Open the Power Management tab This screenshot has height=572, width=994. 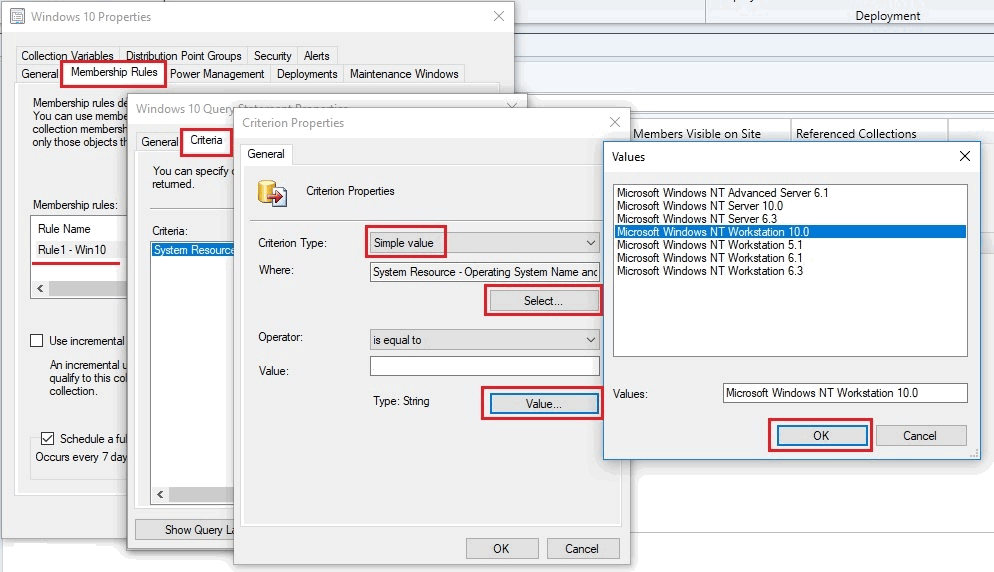coord(217,74)
